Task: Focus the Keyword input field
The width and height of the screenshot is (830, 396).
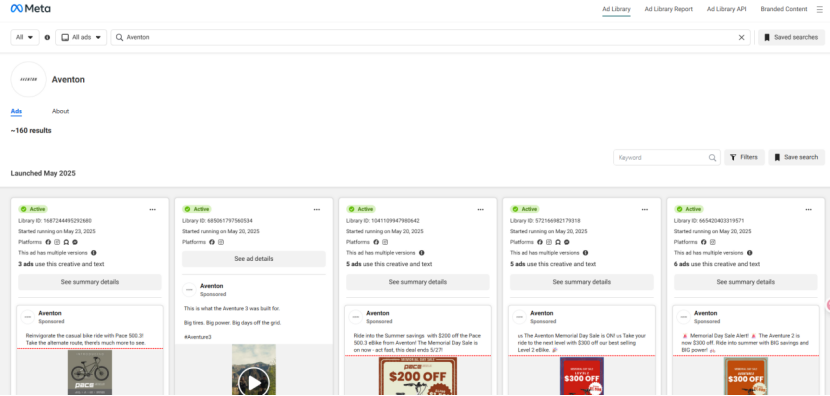Action: (666, 157)
